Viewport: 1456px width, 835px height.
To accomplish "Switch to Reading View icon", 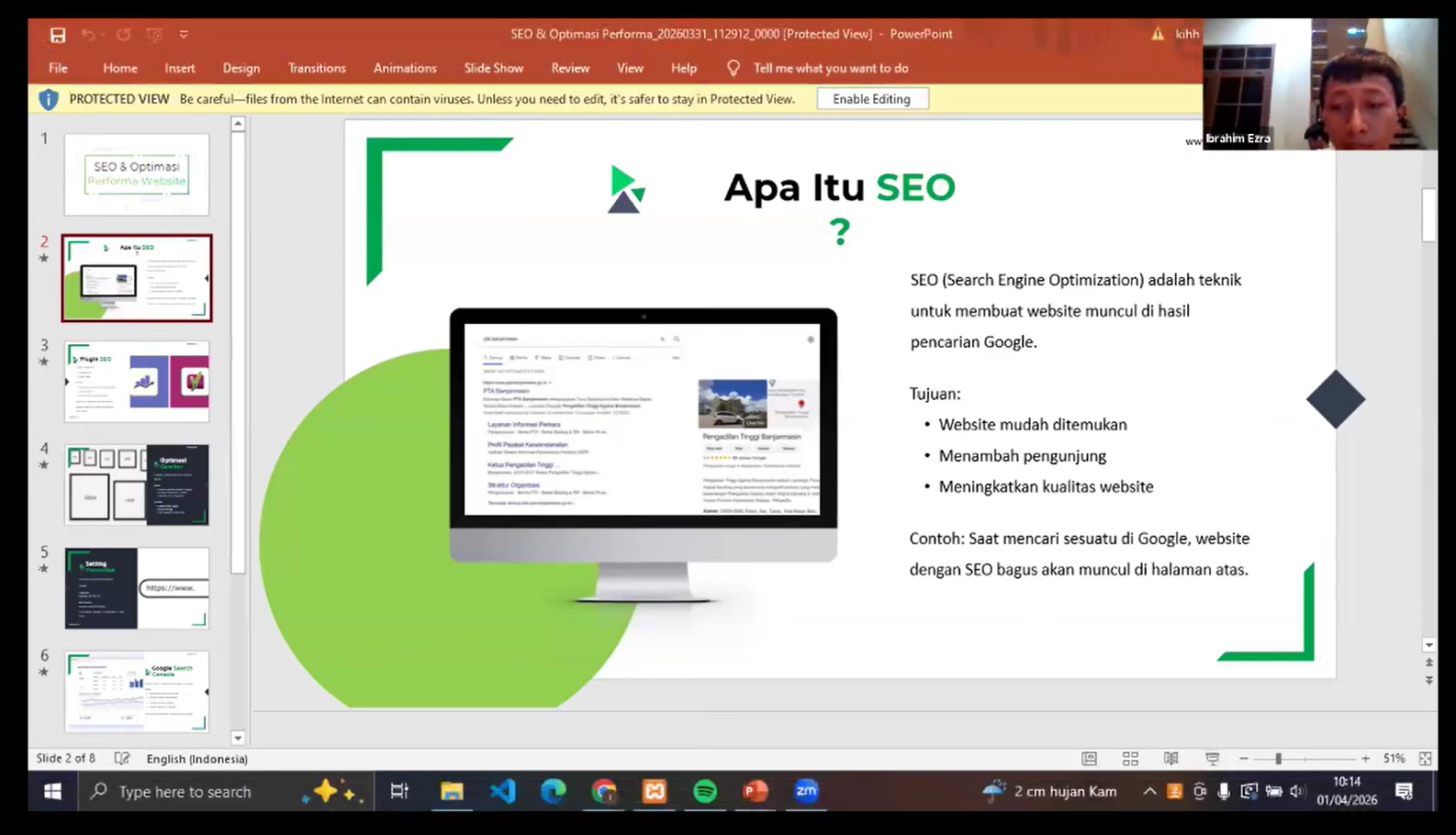I will click(x=1170, y=759).
